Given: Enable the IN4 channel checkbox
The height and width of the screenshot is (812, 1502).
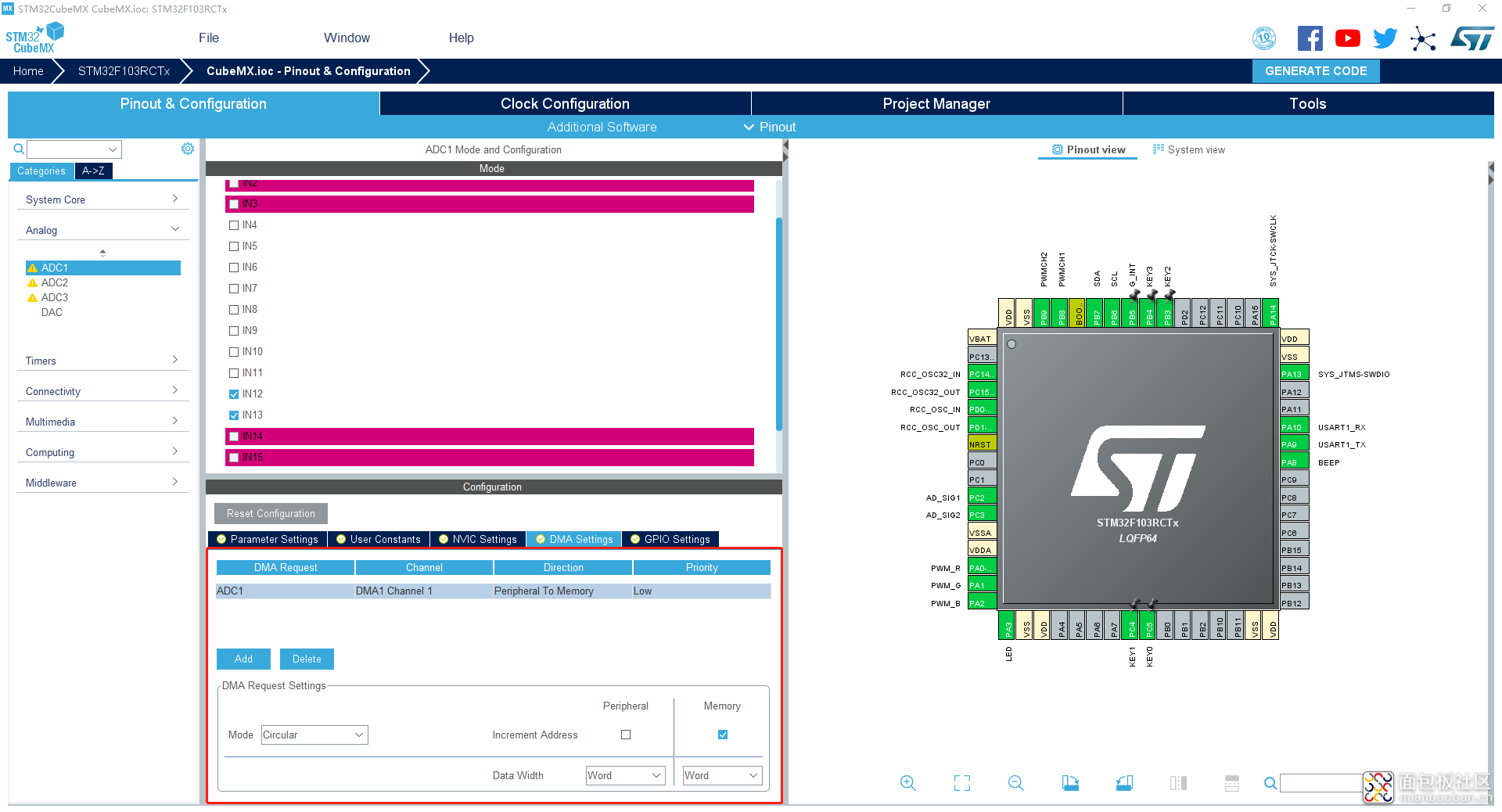Looking at the screenshot, I should (x=234, y=225).
